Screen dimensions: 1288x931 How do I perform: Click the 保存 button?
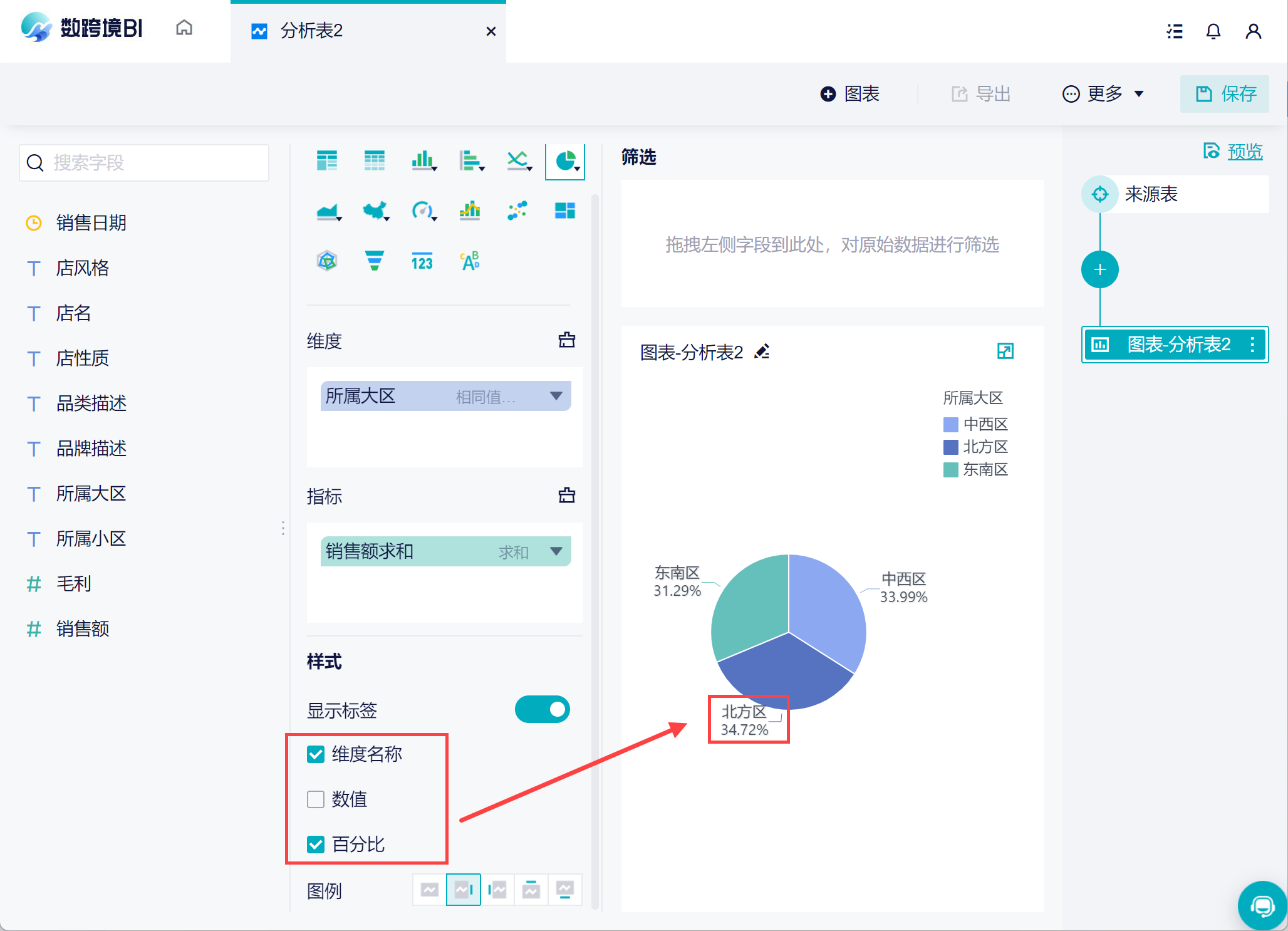(1225, 94)
